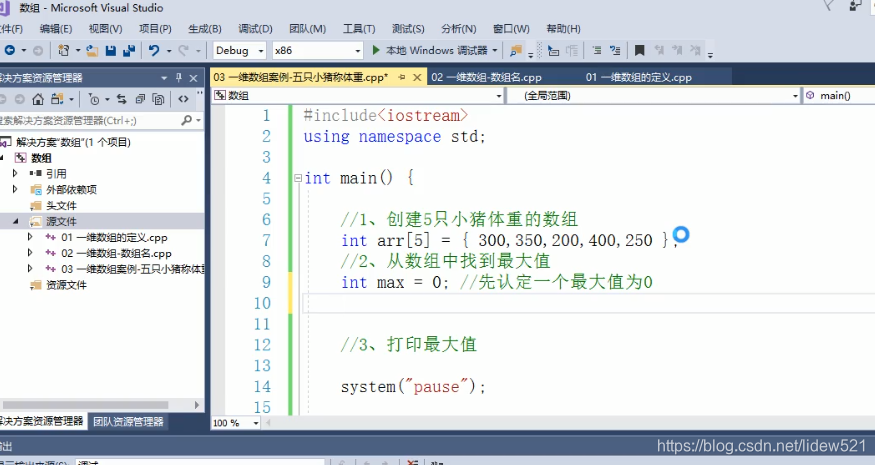Open the 调试(D) menu
875x465 pixels.
(x=255, y=29)
